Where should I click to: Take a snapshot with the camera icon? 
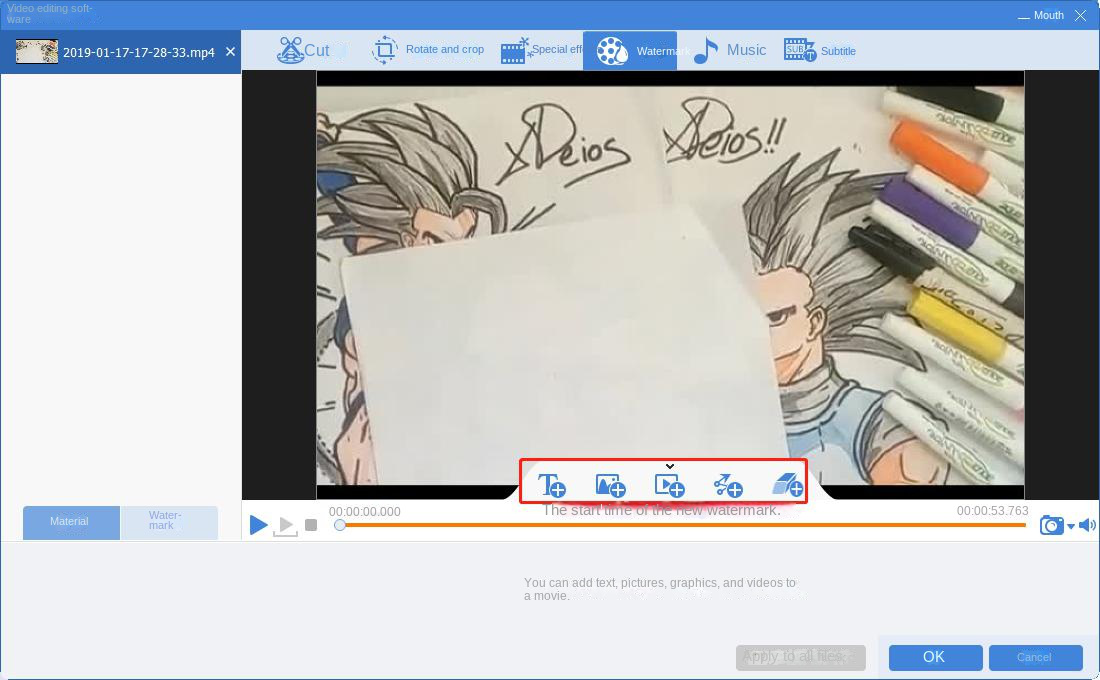pos(1051,525)
